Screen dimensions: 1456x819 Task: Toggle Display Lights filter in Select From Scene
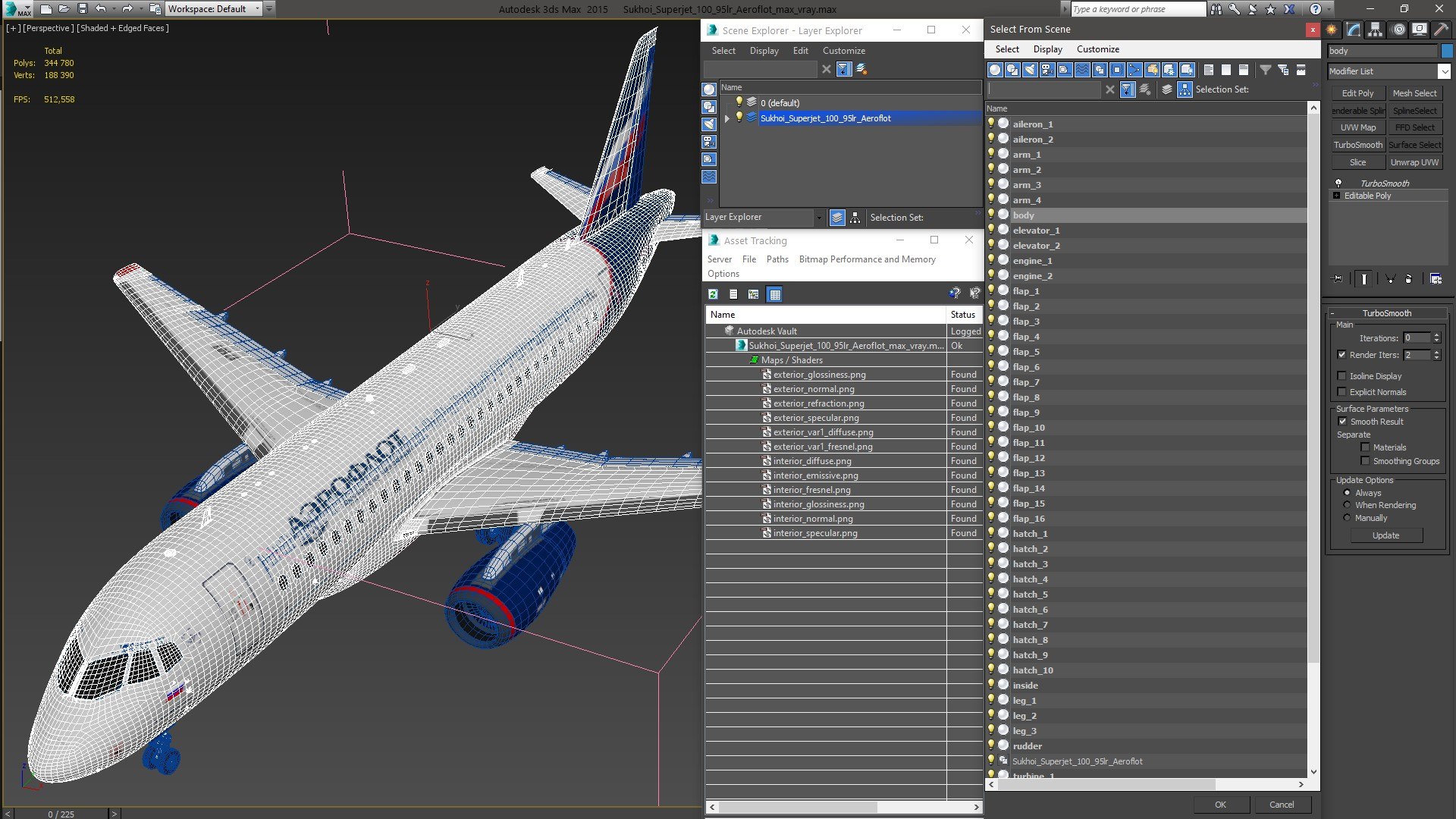[1030, 70]
